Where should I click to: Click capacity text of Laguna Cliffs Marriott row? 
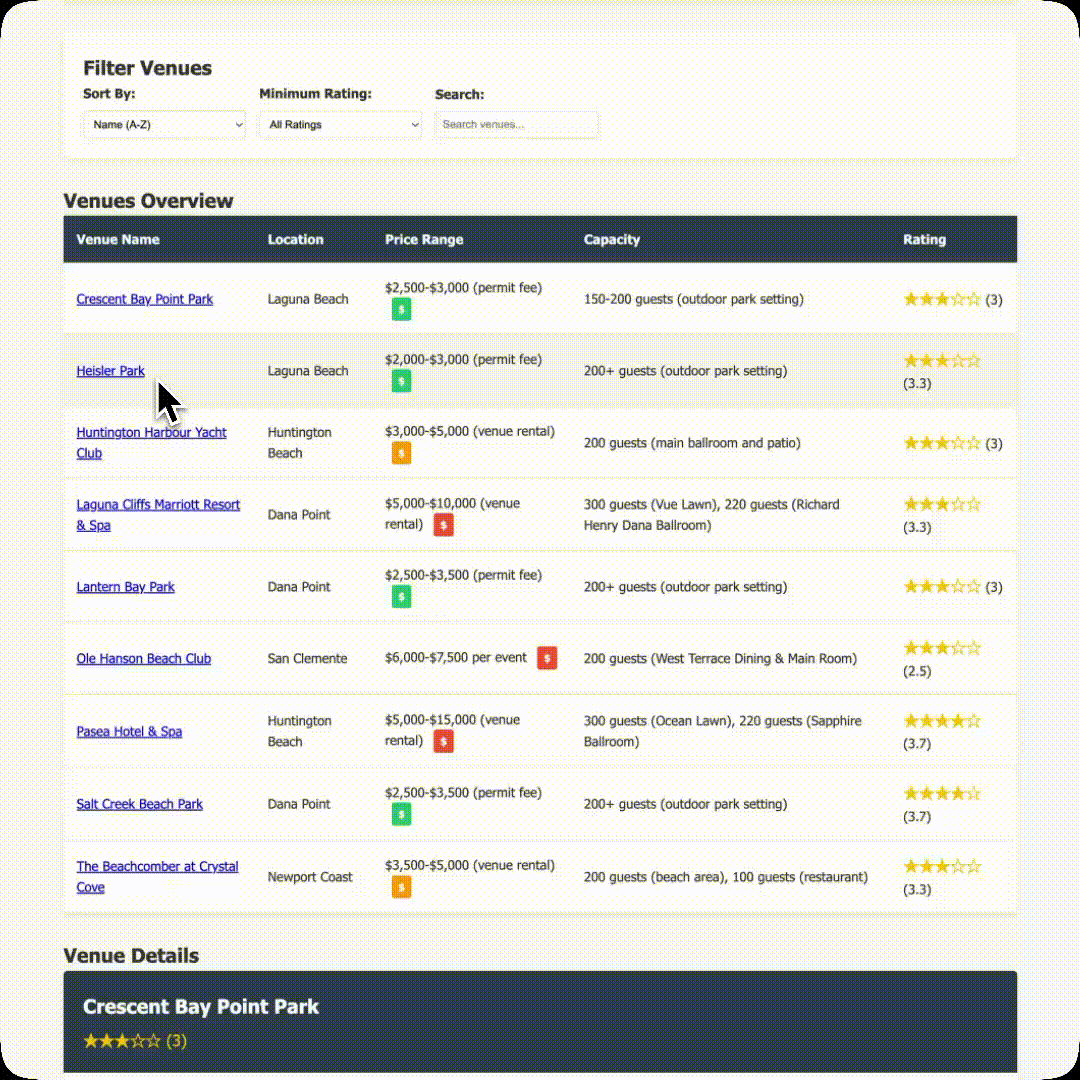[x=712, y=515]
